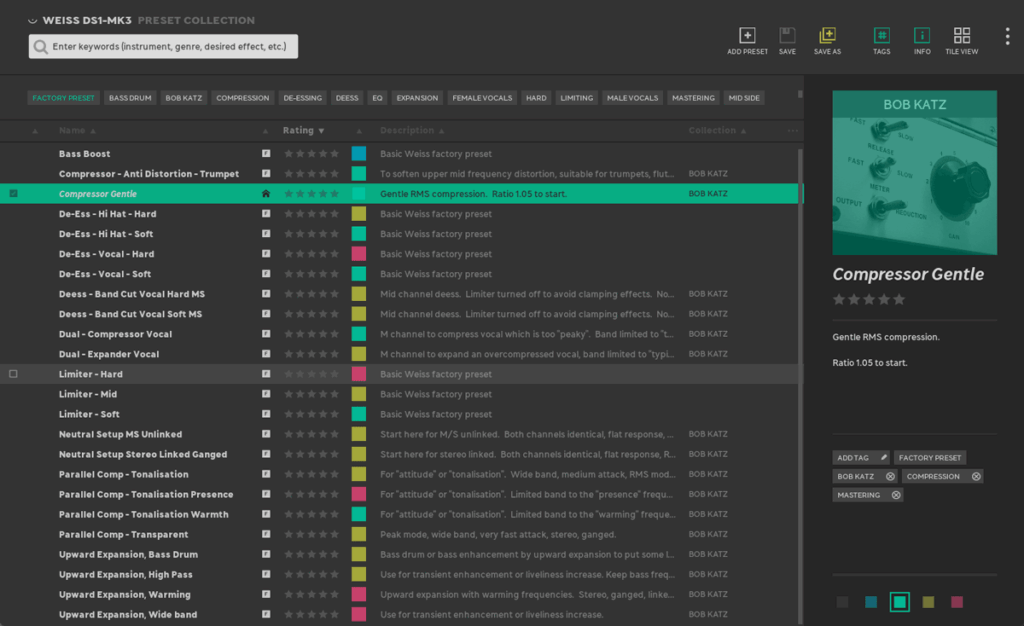The width and height of the screenshot is (1024, 626).
Task: Click the Add Preset icon
Action: pos(747,35)
